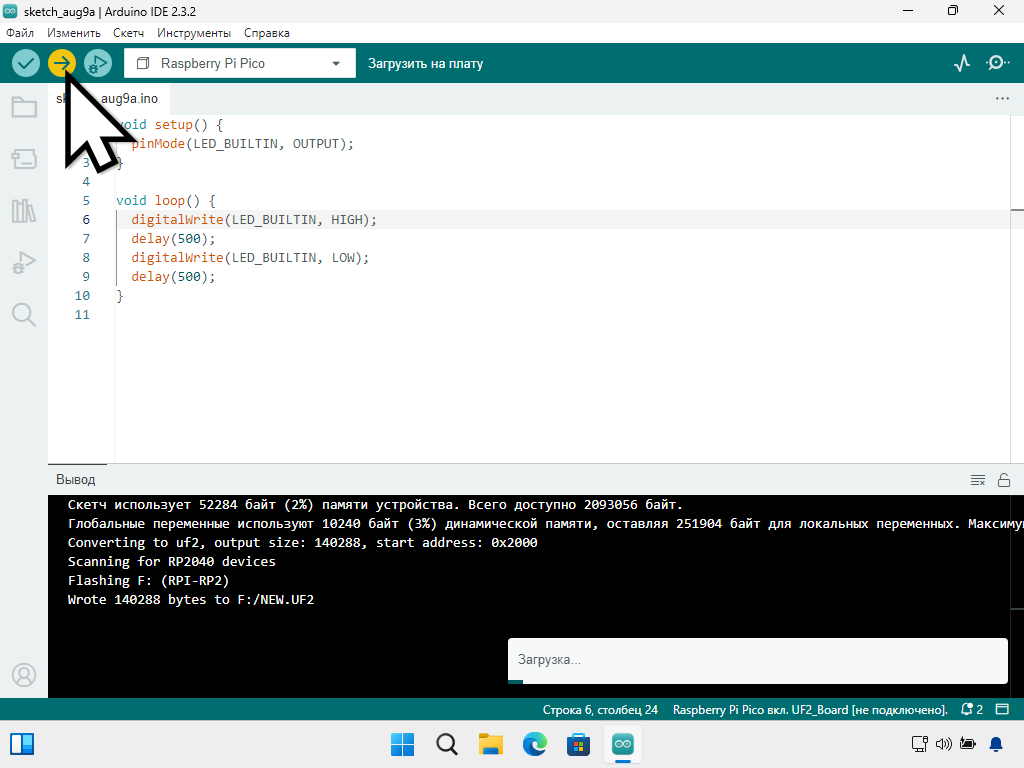Image resolution: width=1024 pixels, height=768 pixels.
Task: Click the Verify sketch checkmark button
Action: 26,63
